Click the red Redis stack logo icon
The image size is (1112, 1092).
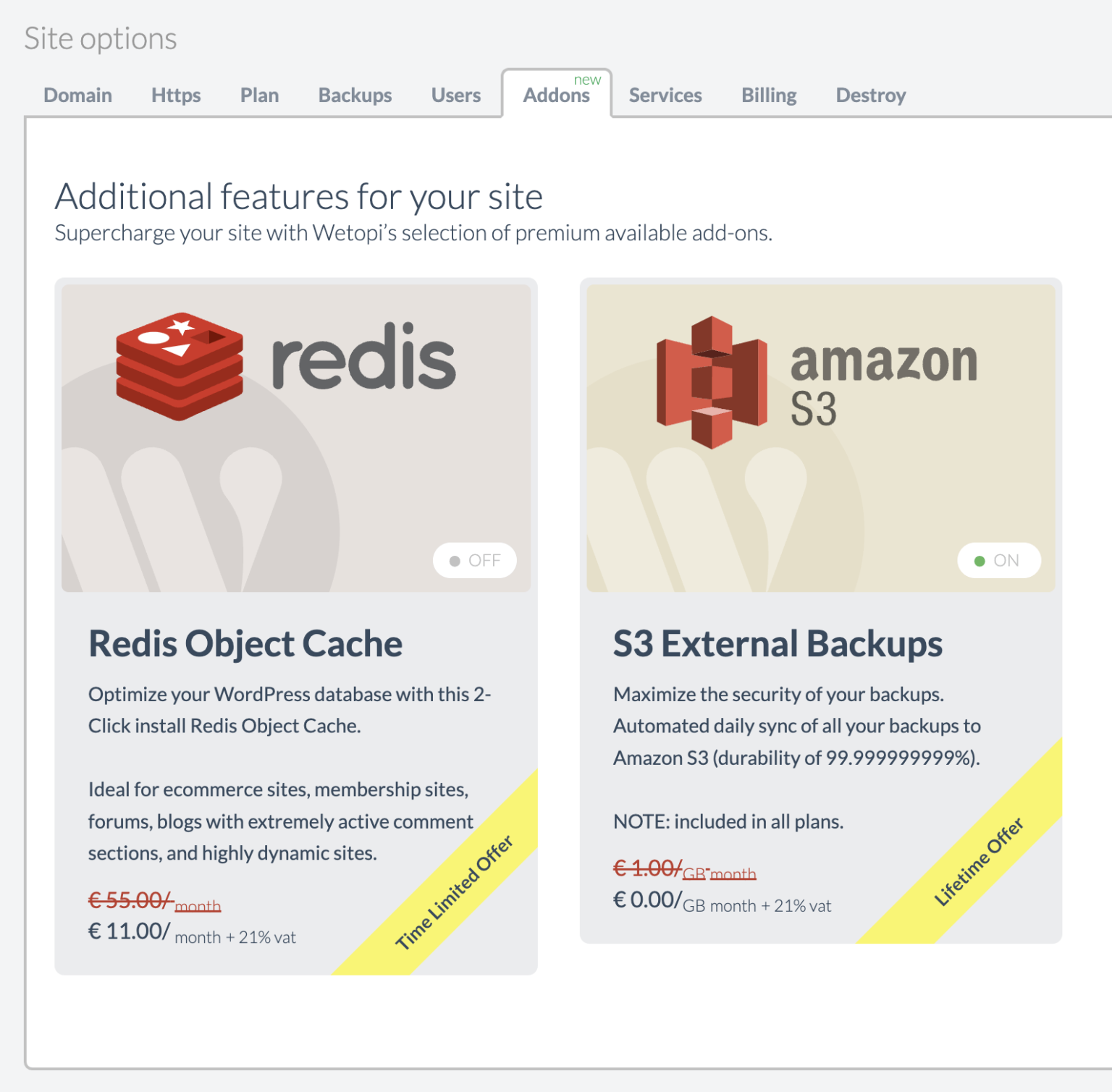180,366
